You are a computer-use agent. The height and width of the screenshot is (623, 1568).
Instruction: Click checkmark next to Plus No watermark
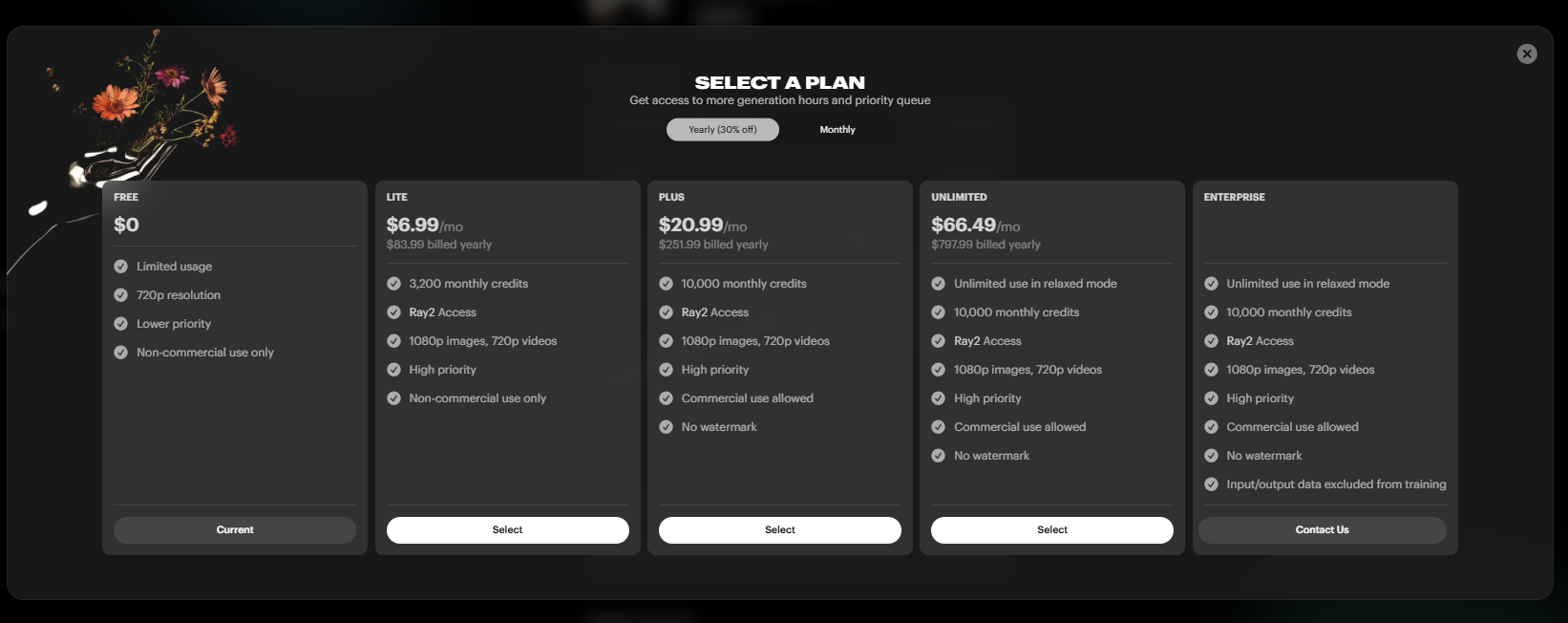[667, 427]
